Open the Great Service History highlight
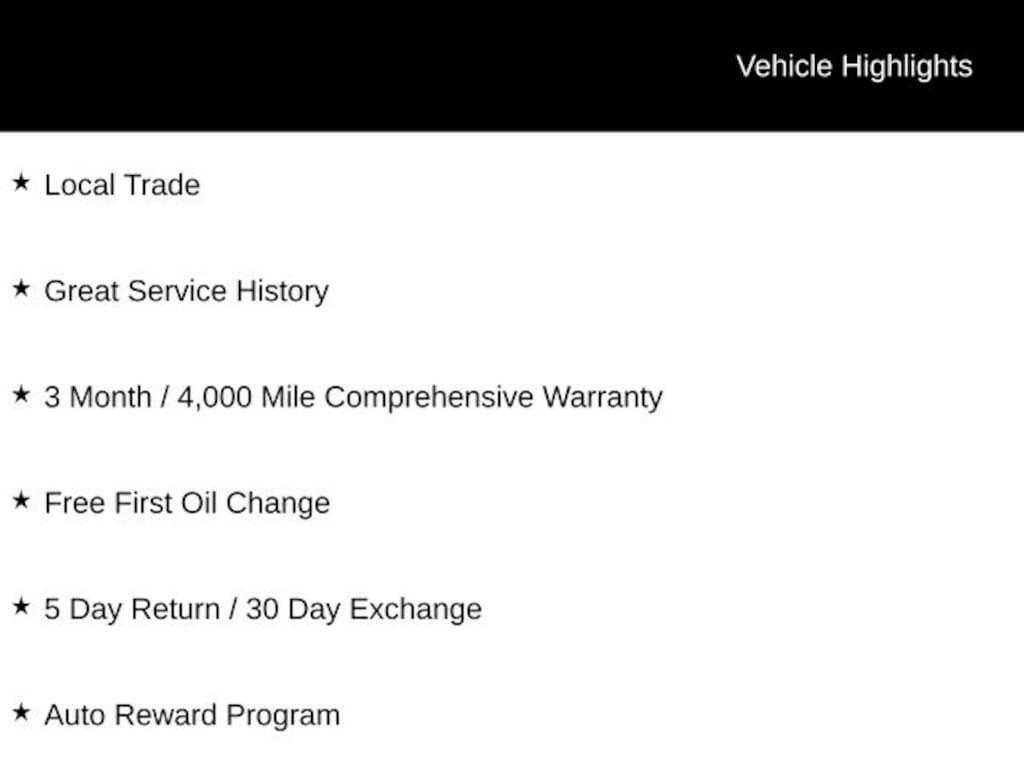The height and width of the screenshot is (768, 1024). tap(186, 291)
